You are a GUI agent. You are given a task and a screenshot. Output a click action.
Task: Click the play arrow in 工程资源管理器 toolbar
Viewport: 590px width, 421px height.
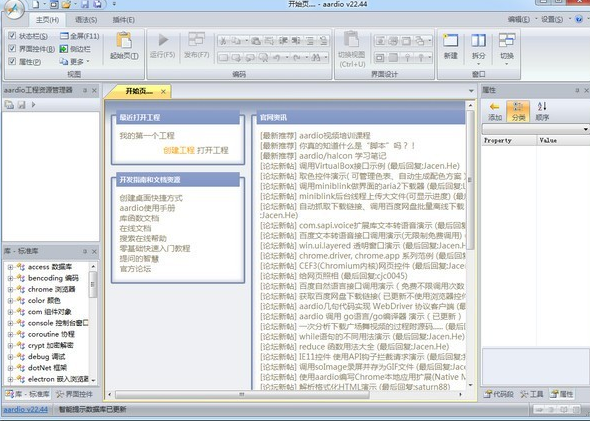click(33, 105)
